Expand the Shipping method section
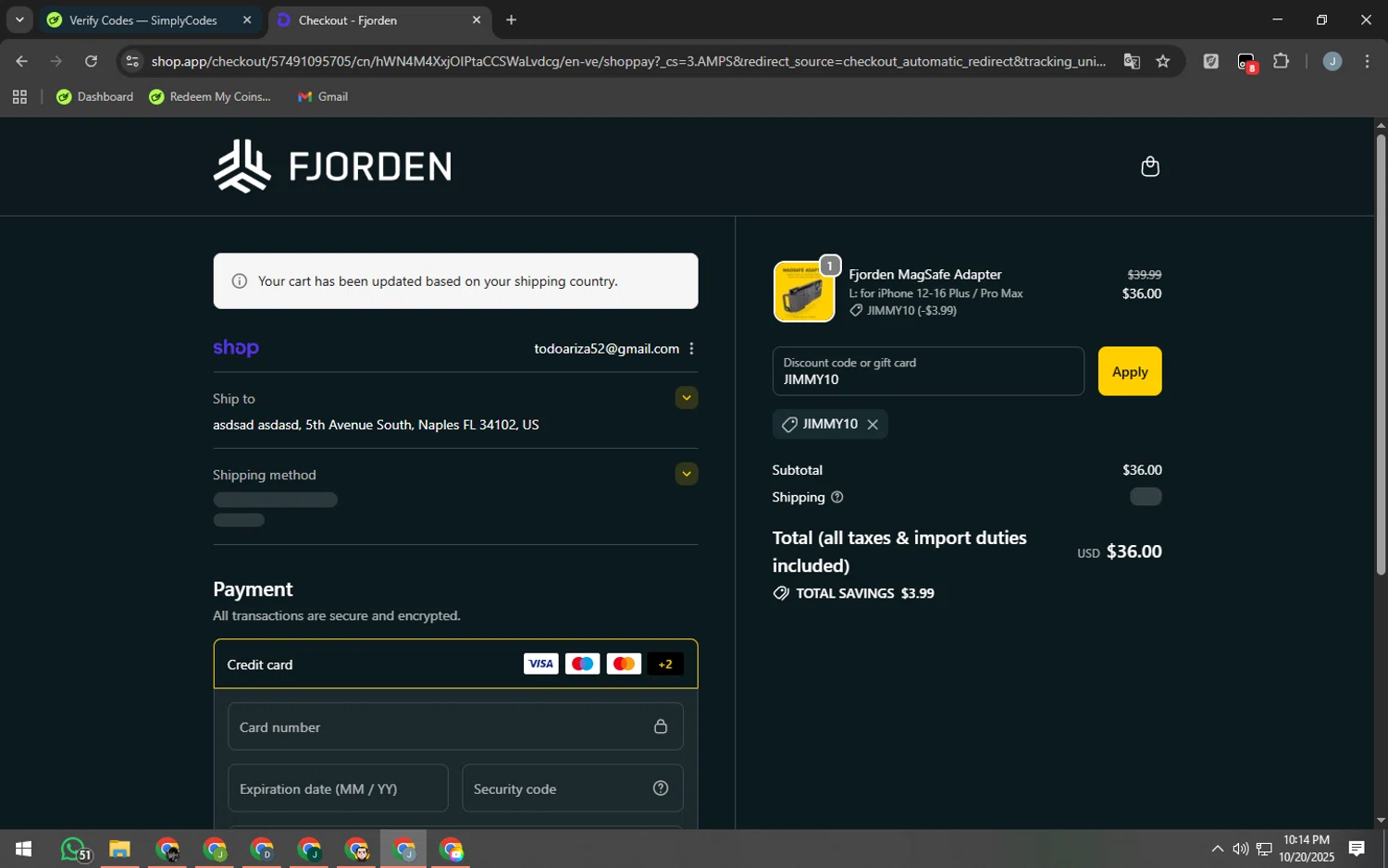 [687, 474]
